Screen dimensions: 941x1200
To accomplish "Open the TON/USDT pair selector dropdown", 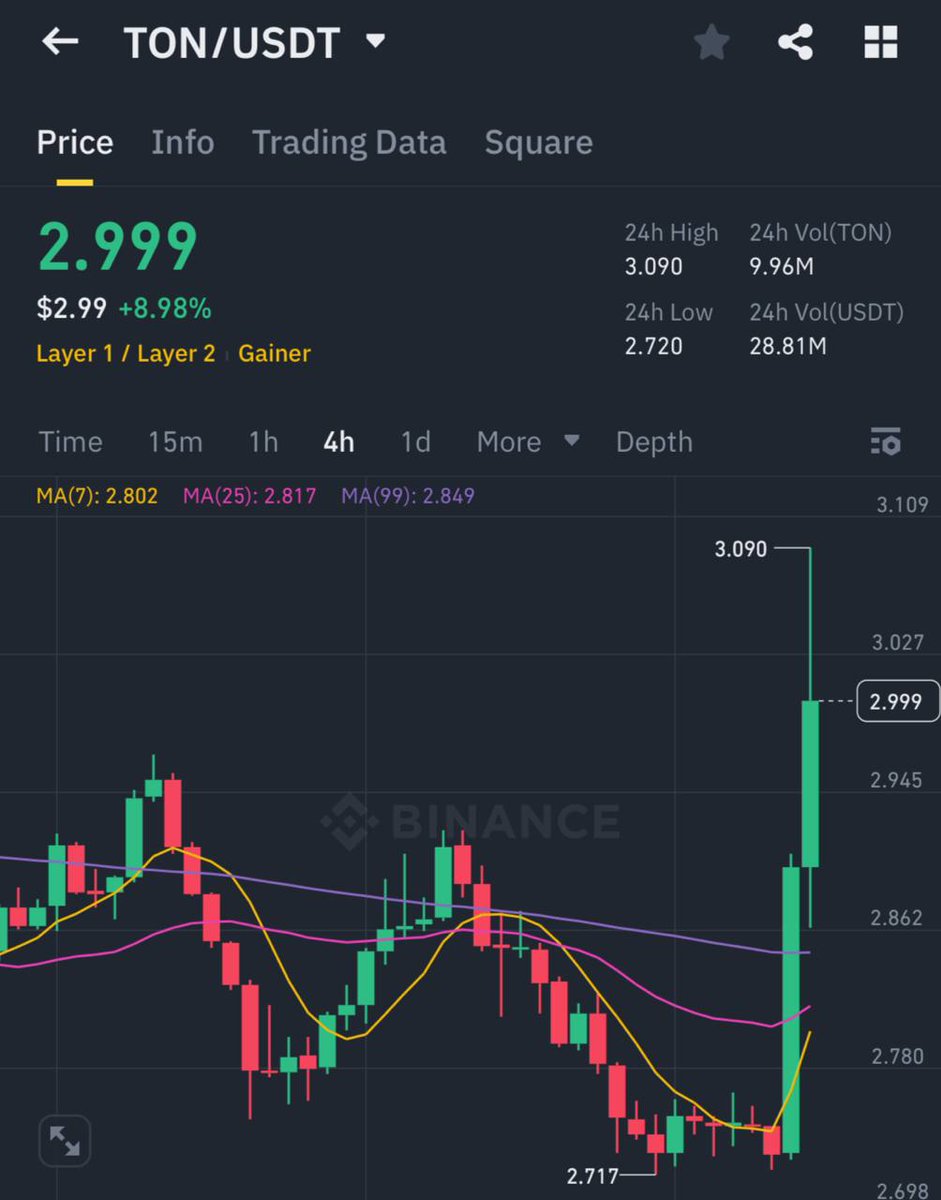I will 254,43.
